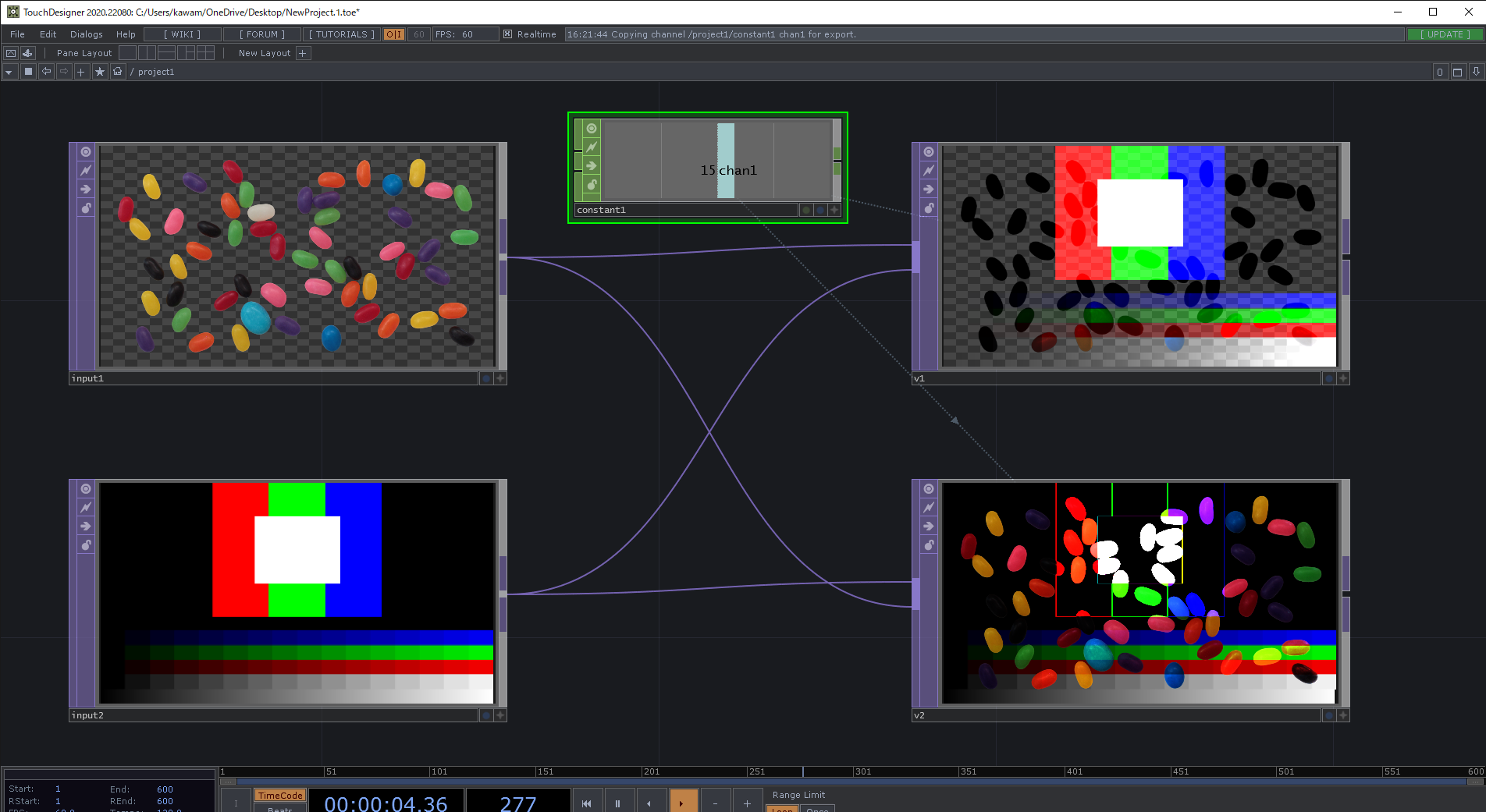Toggle input1 viewer active button
The image size is (1486, 812).
pyautogui.click(x=86, y=152)
